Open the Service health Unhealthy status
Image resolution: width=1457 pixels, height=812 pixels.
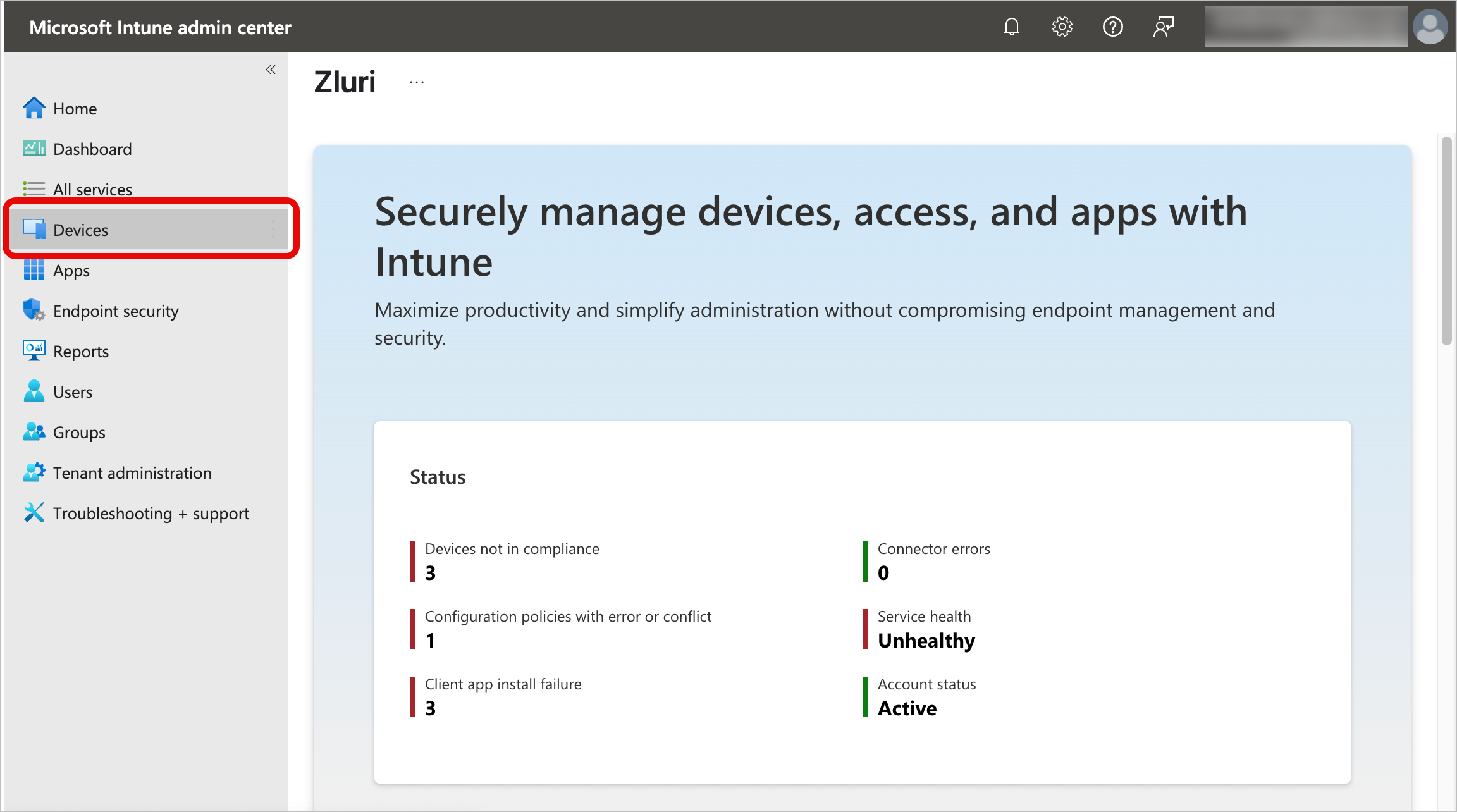(x=926, y=640)
